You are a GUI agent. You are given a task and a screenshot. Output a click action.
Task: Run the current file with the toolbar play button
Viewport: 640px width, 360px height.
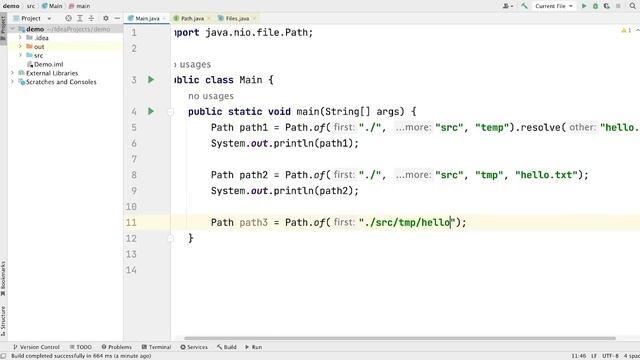584,6
